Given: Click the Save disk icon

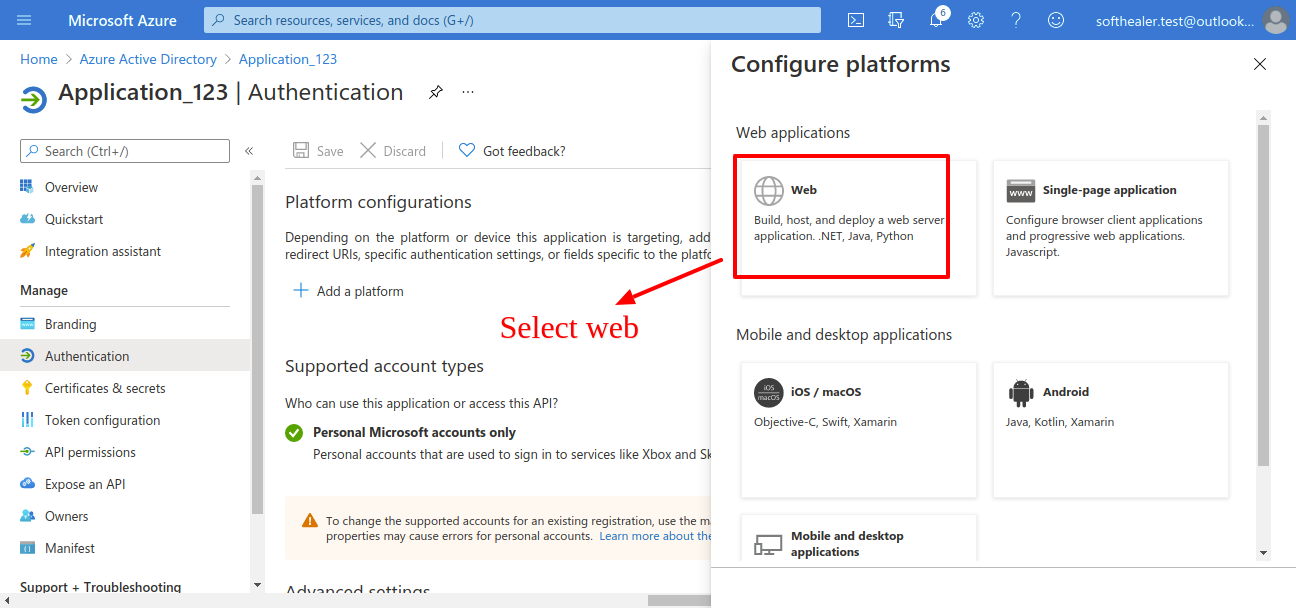Looking at the screenshot, I should pos(300,150).
